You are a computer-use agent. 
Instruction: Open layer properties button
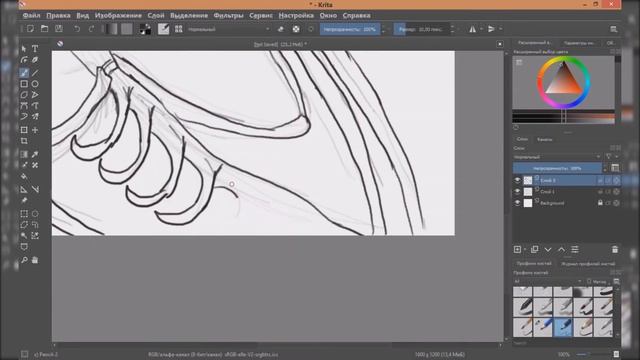pyautogui.click(x=575, y=249)
